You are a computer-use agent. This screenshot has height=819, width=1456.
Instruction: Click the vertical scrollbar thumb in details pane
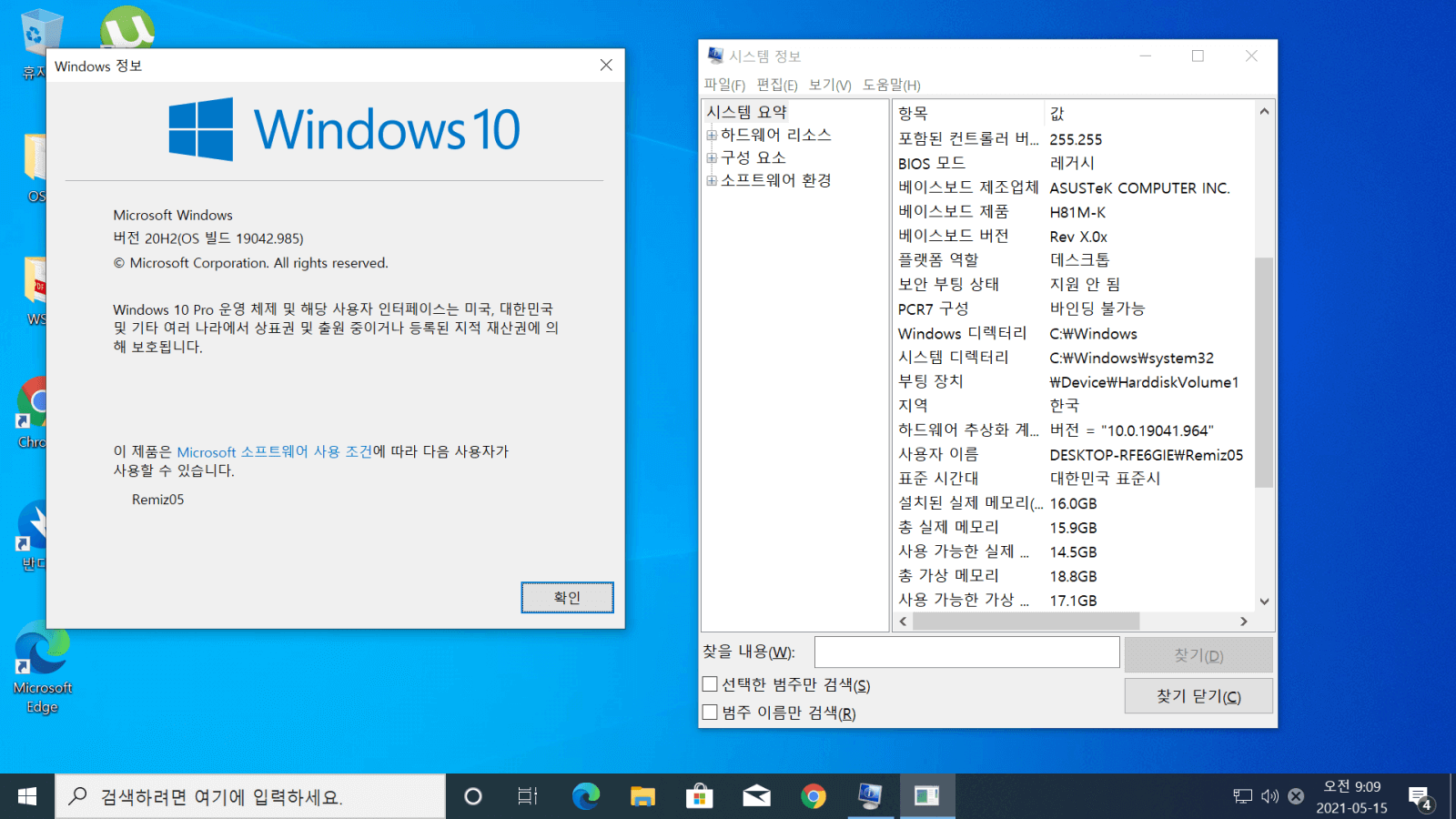pos(1264,371)
